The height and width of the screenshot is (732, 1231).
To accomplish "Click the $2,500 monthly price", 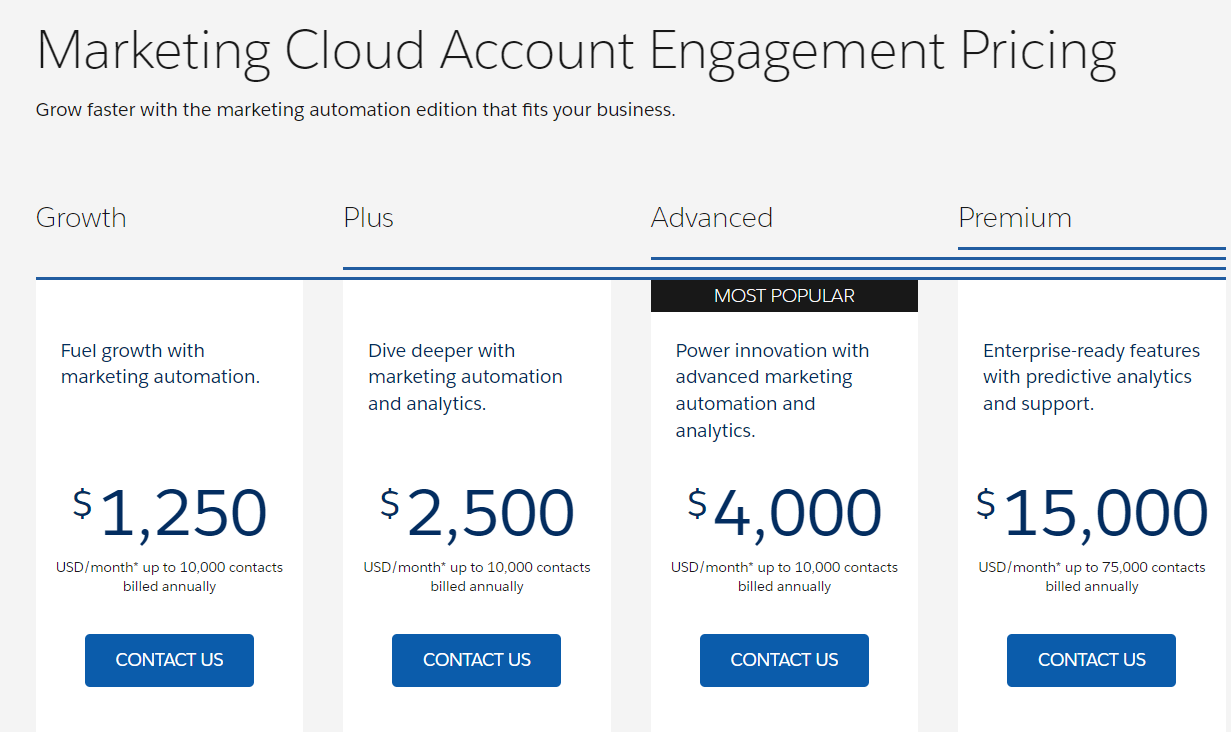I will coord(476,512).
